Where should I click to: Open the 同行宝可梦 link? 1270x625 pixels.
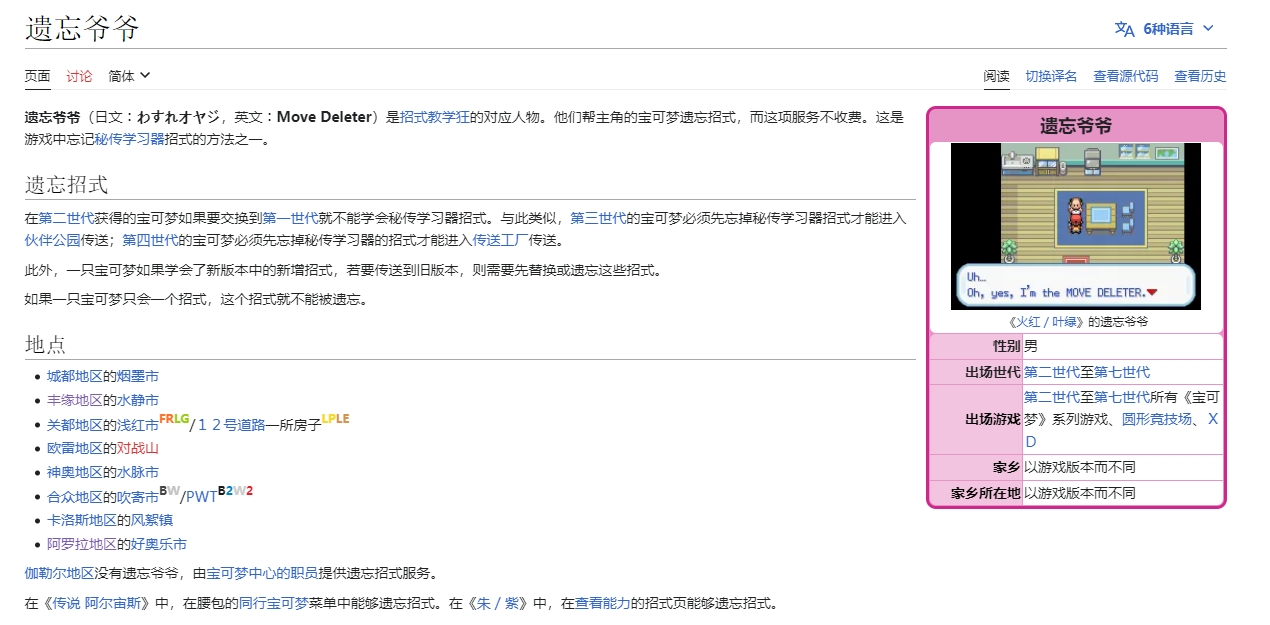(273, 603)
